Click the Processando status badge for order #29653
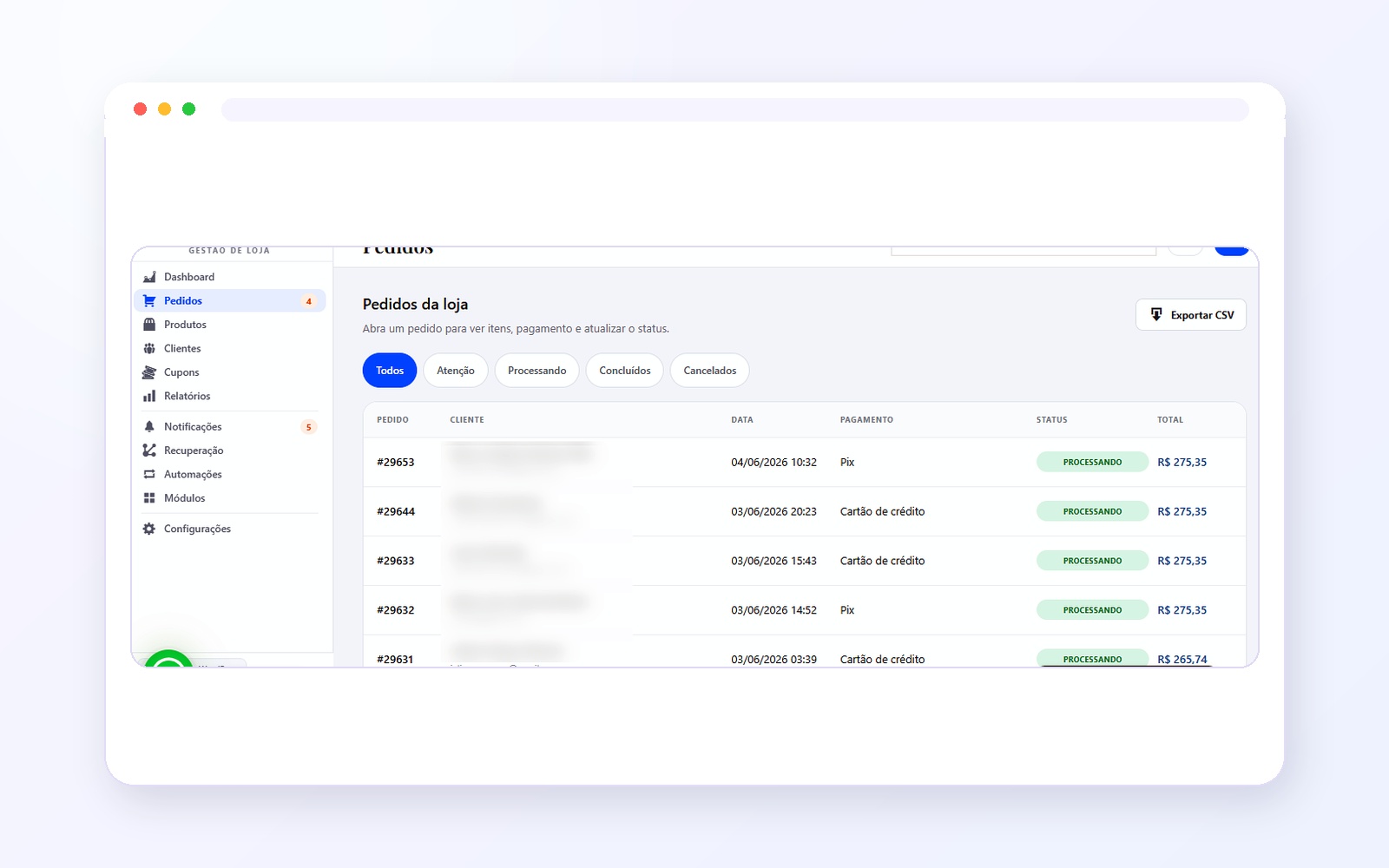Image resolution: width=1389 pixels, height=868 pixels. pos(1092,463)
